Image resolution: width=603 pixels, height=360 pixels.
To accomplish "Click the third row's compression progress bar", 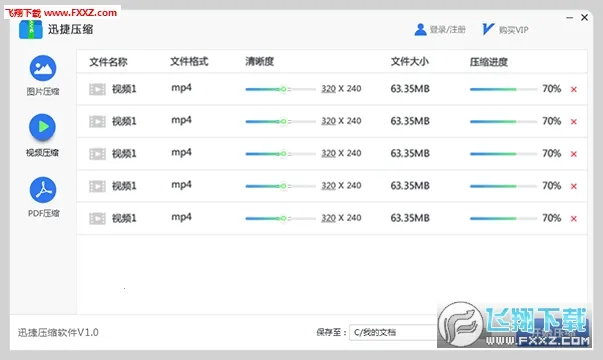I will coord(503,154).
